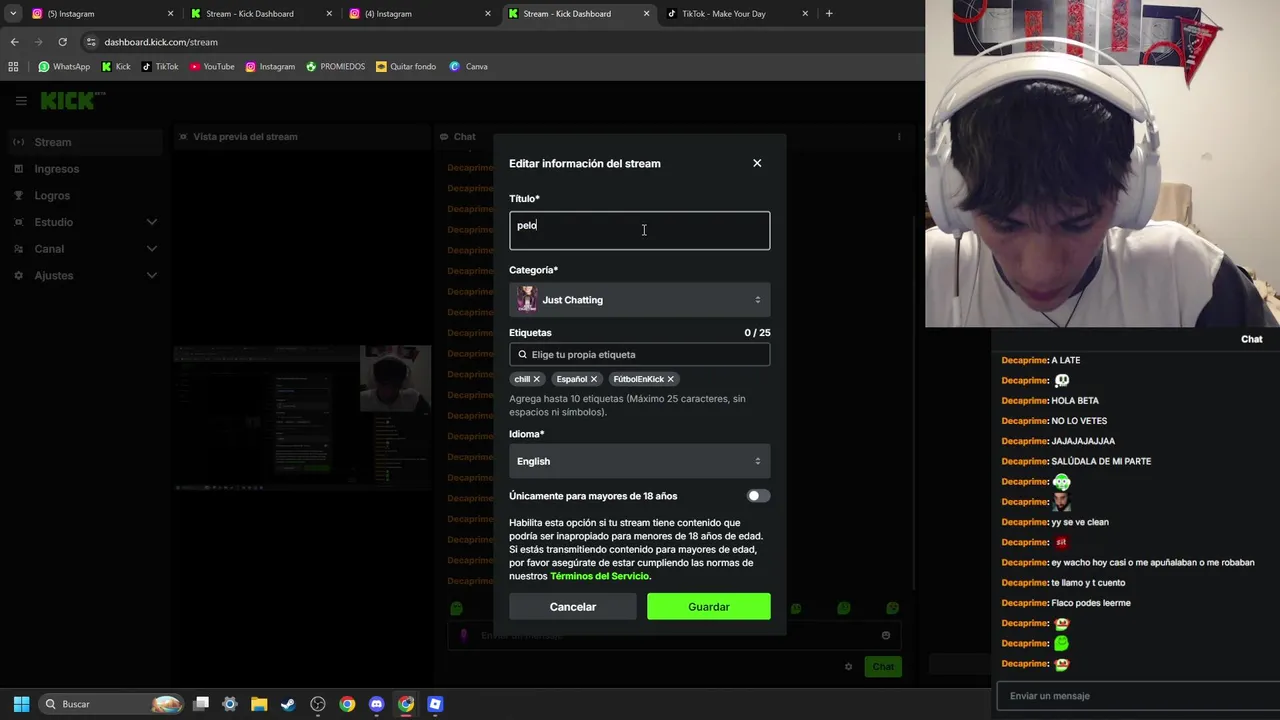Image resolution: width=1280 pixels, height=720 pixels.
Task: Open Google Chrome from the taskbar
Action: click(x=347, y=704)
